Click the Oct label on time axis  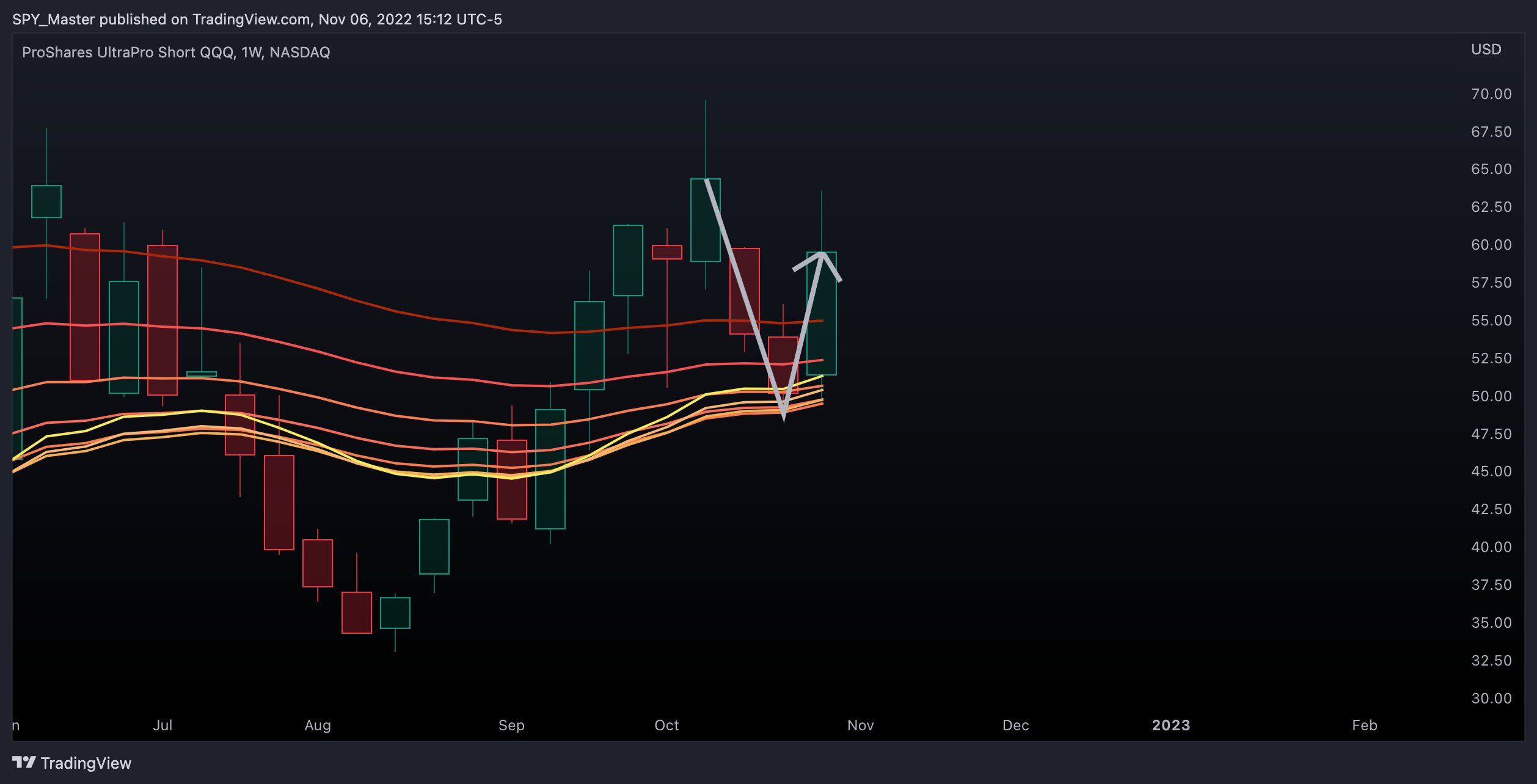click(666, 725)
